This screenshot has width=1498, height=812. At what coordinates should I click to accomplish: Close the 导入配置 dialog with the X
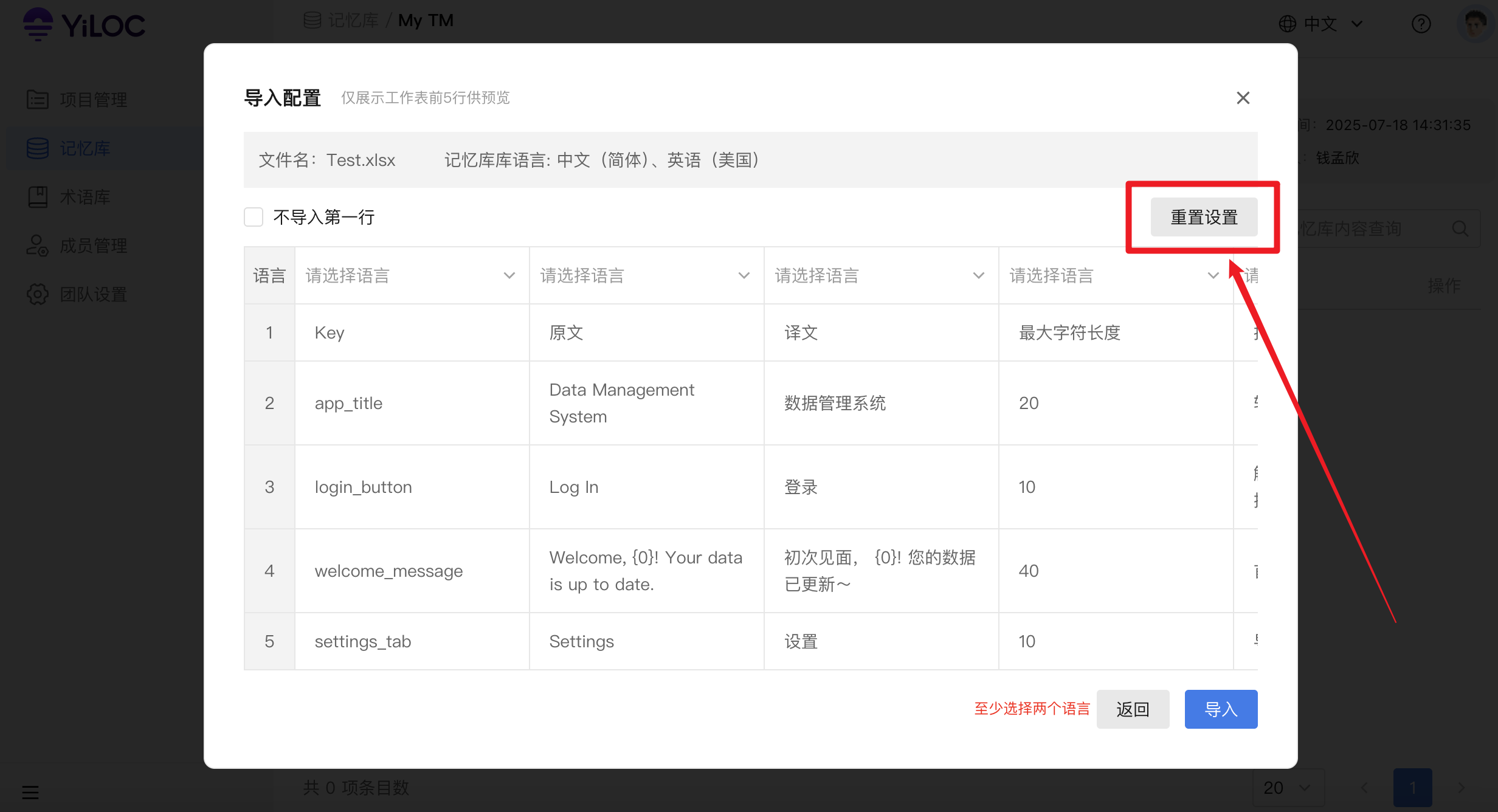pos(1243,98)
